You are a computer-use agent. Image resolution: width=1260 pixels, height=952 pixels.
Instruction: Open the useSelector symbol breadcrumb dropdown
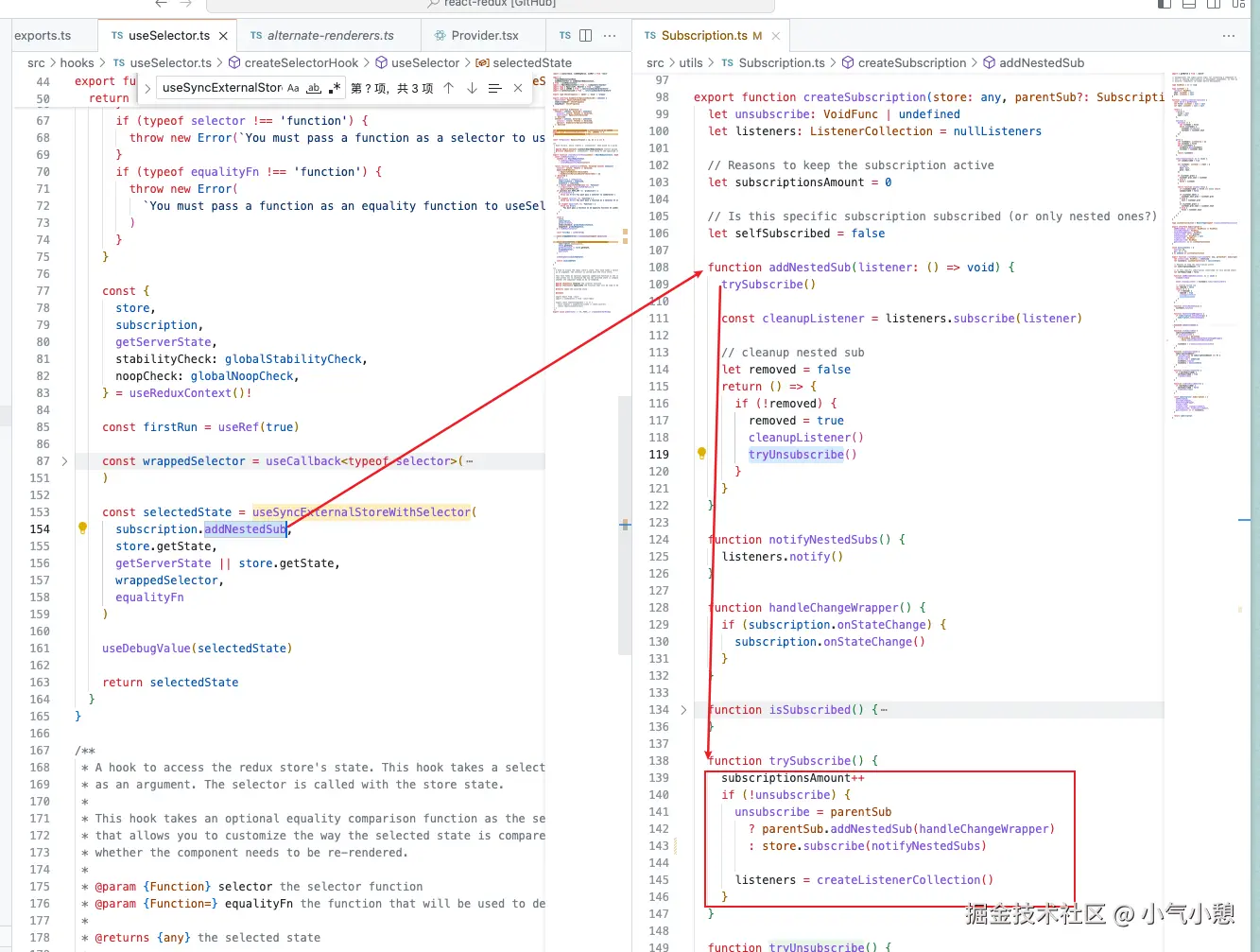pos(417,63)
